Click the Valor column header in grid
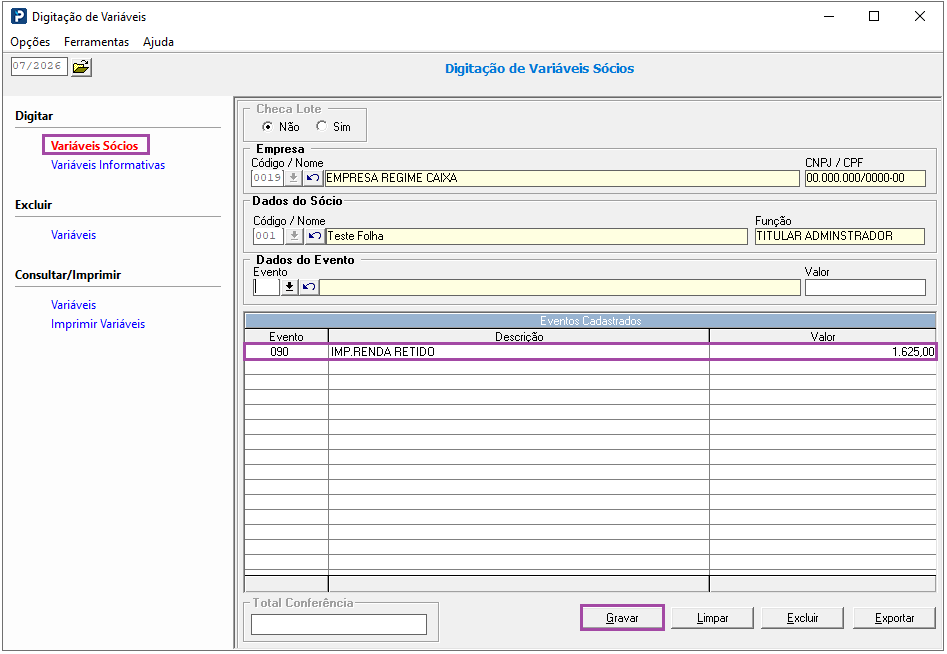 click(x=823, y=336)
